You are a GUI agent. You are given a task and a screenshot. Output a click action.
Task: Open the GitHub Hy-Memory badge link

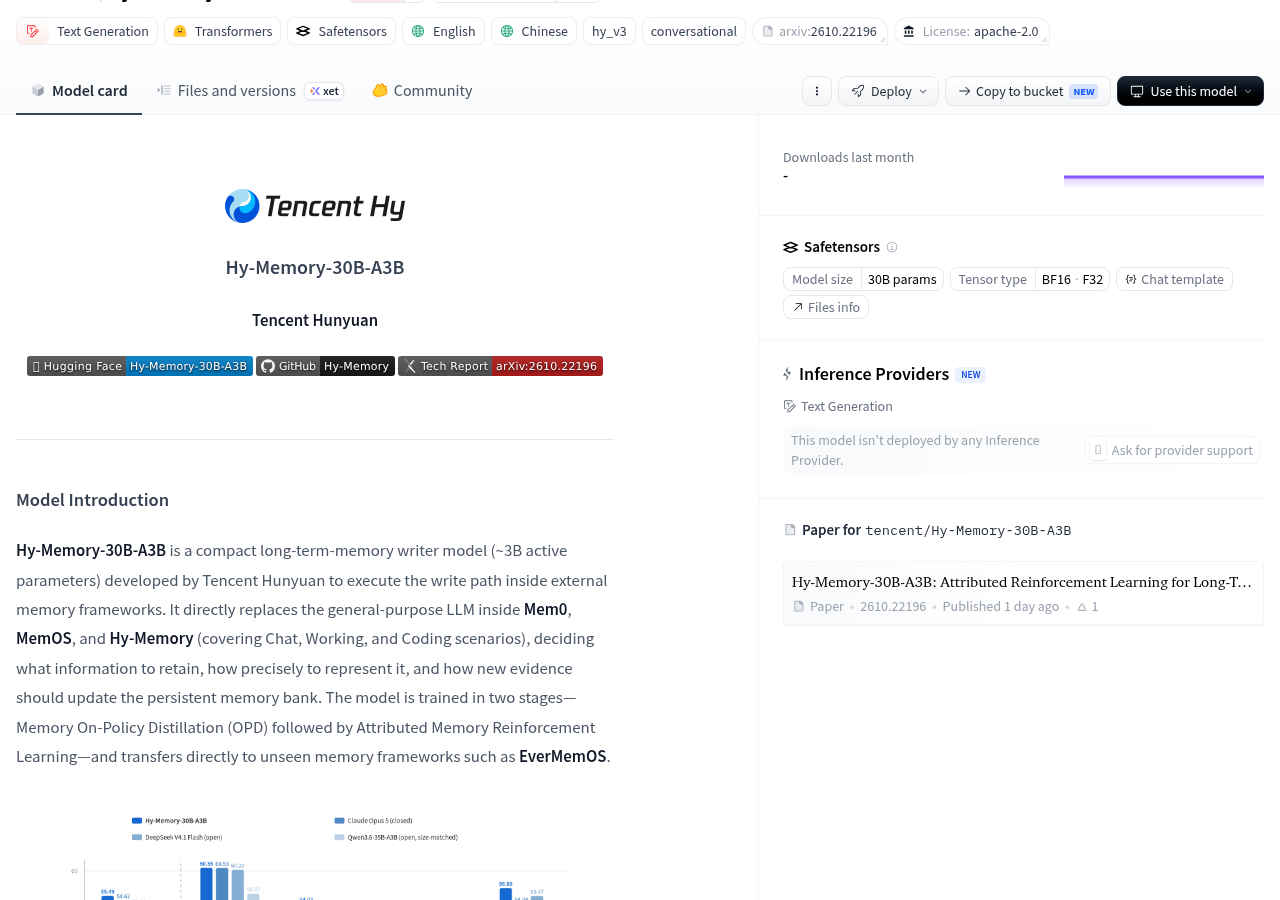point(325,366)
